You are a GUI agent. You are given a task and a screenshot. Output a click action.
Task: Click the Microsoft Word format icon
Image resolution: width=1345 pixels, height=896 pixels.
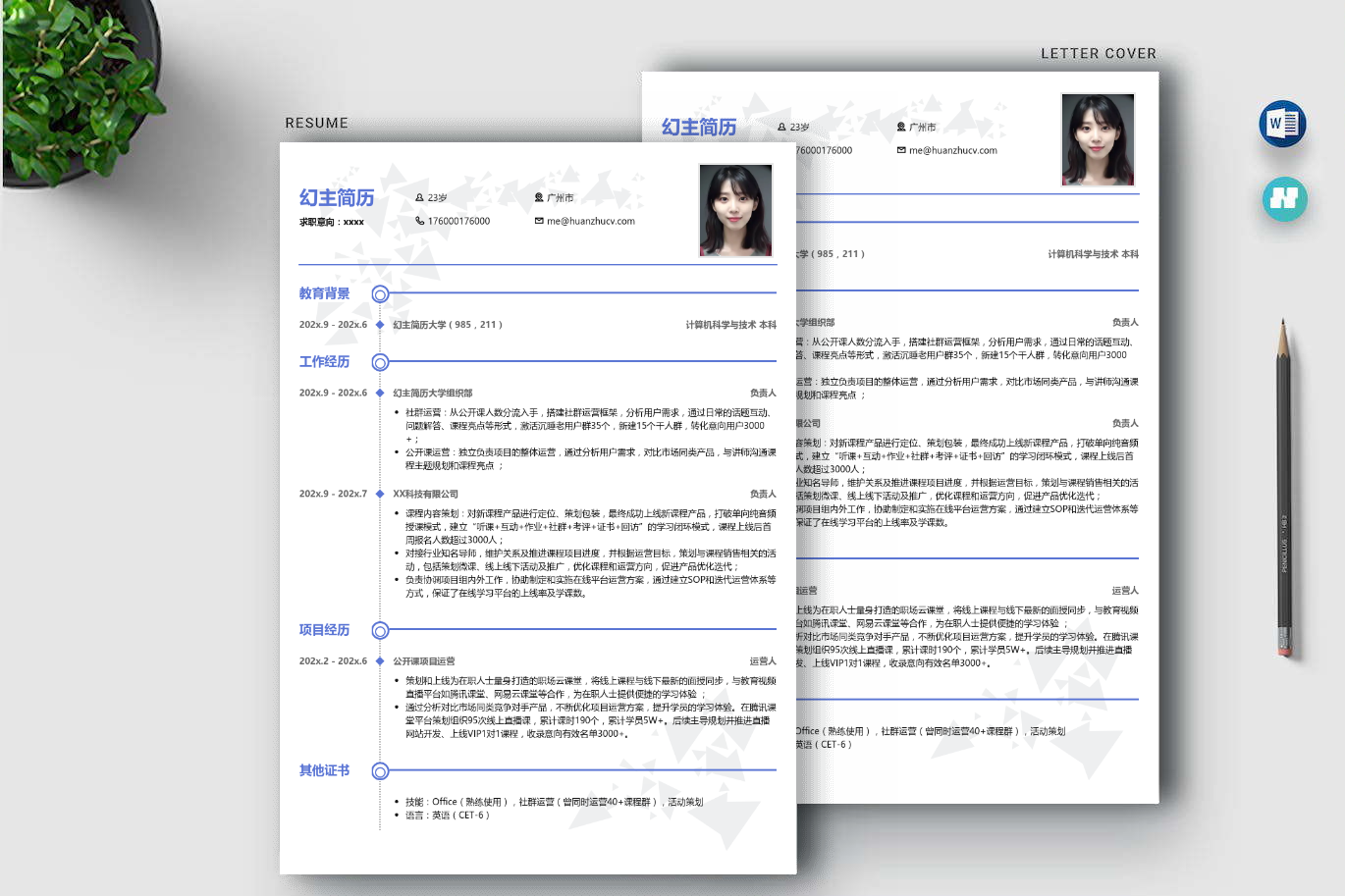(1282, 124)
